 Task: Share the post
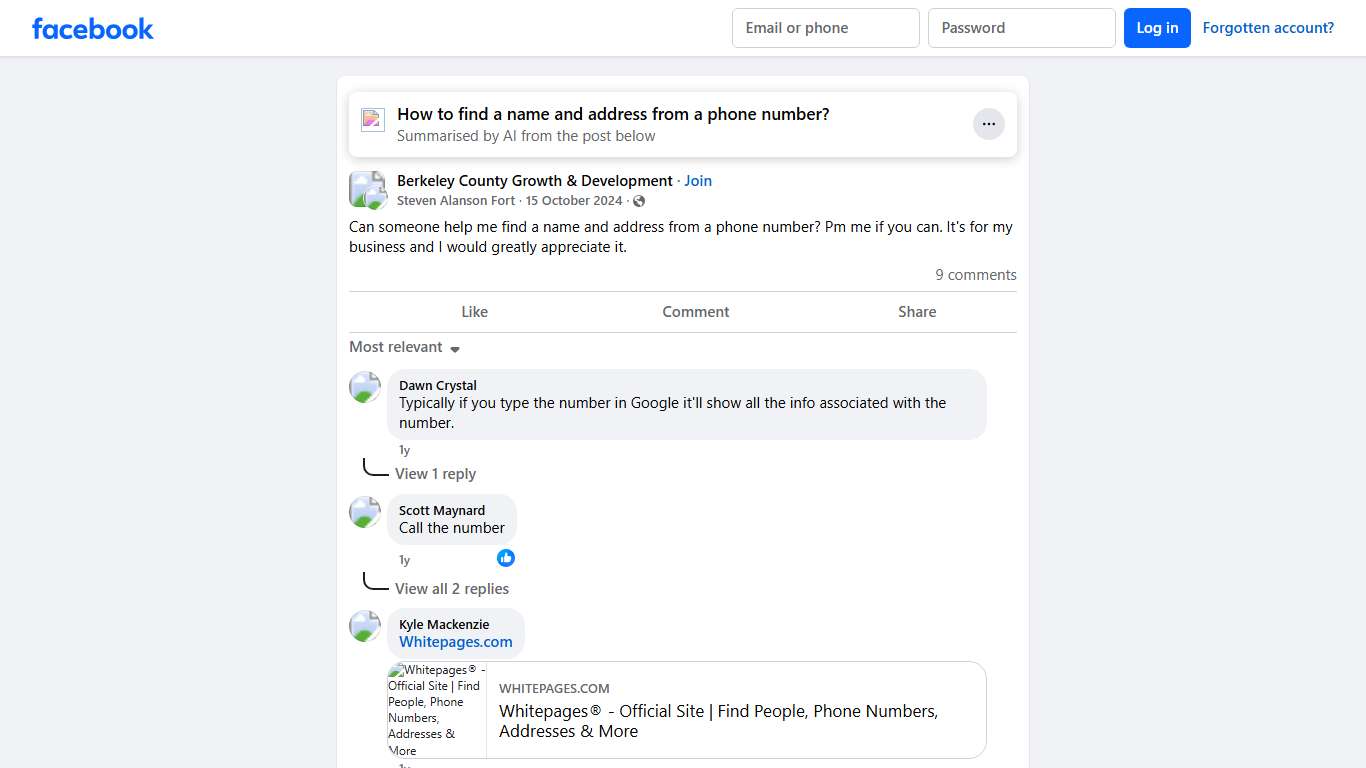pos(917,312)
